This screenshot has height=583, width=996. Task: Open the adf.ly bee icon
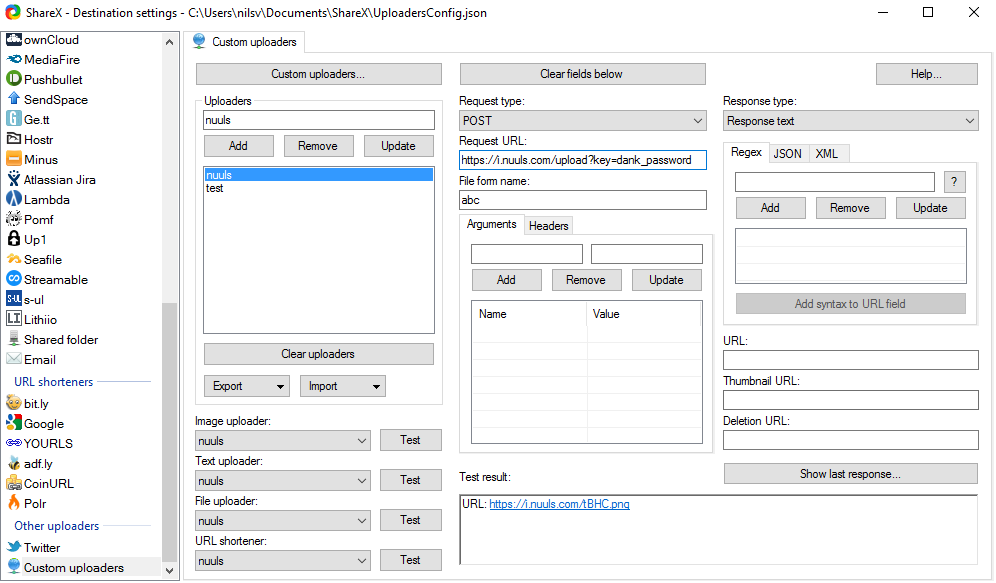coord(13,463)
